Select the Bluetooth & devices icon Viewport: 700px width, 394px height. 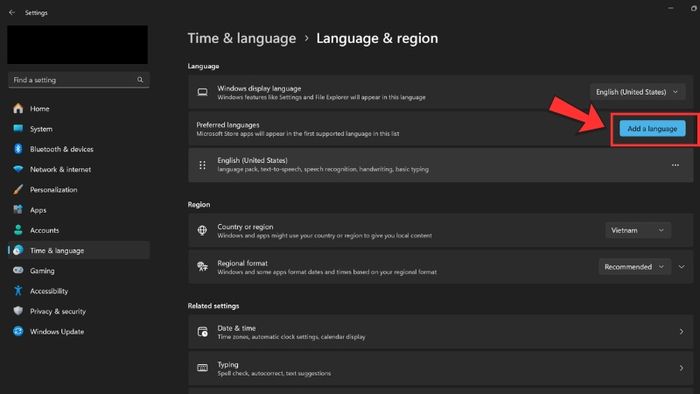tap(18, 149)
